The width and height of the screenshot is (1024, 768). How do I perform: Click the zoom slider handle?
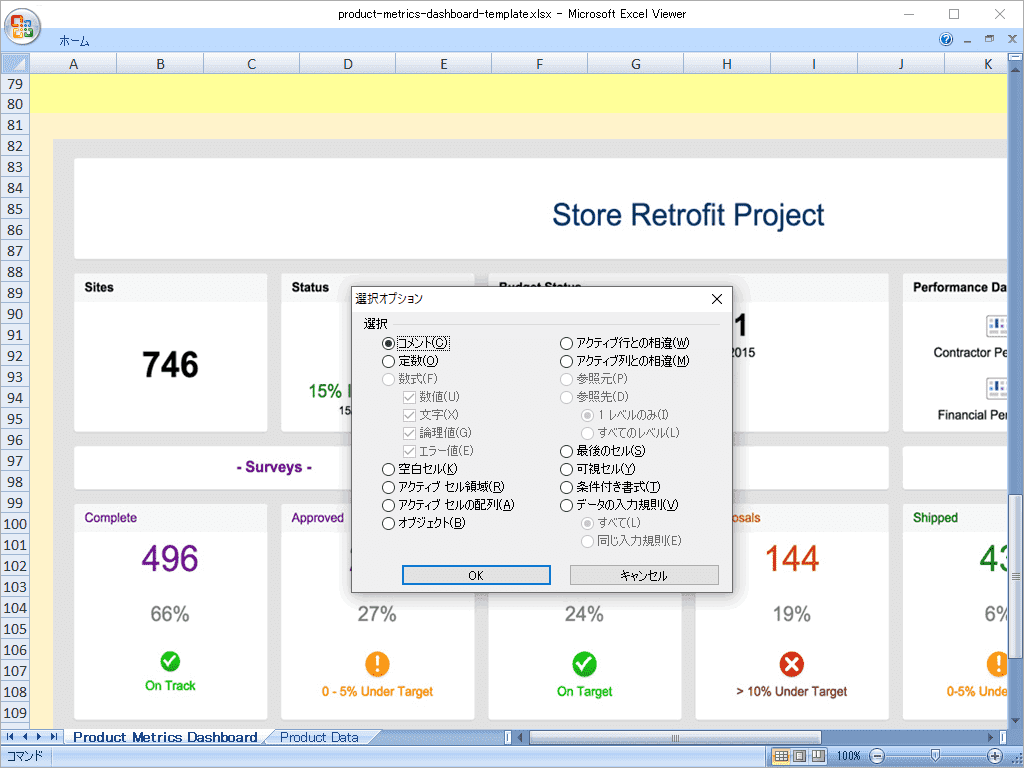click(x=935, y=756)
